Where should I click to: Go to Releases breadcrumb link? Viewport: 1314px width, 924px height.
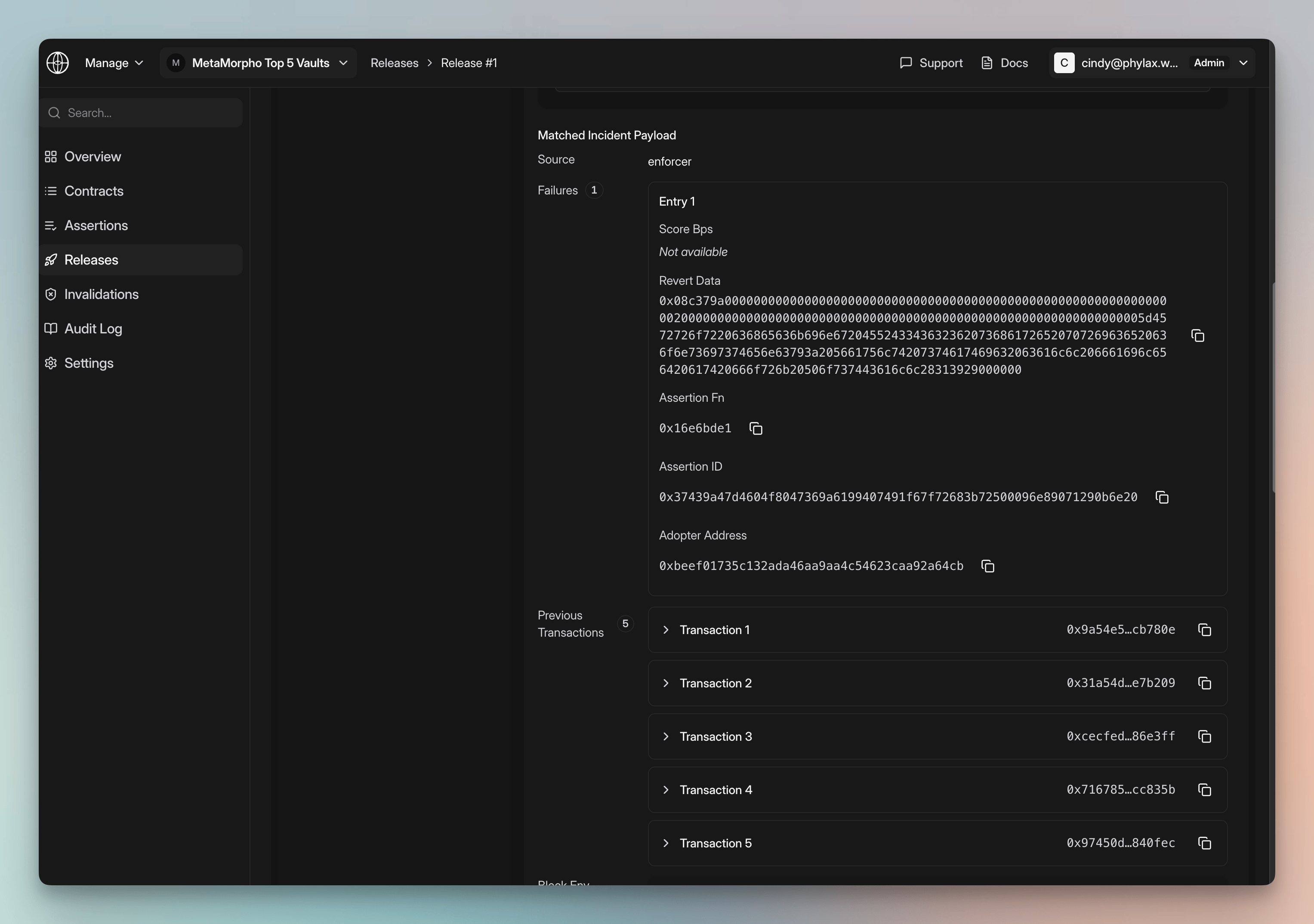tap(394, 63)
